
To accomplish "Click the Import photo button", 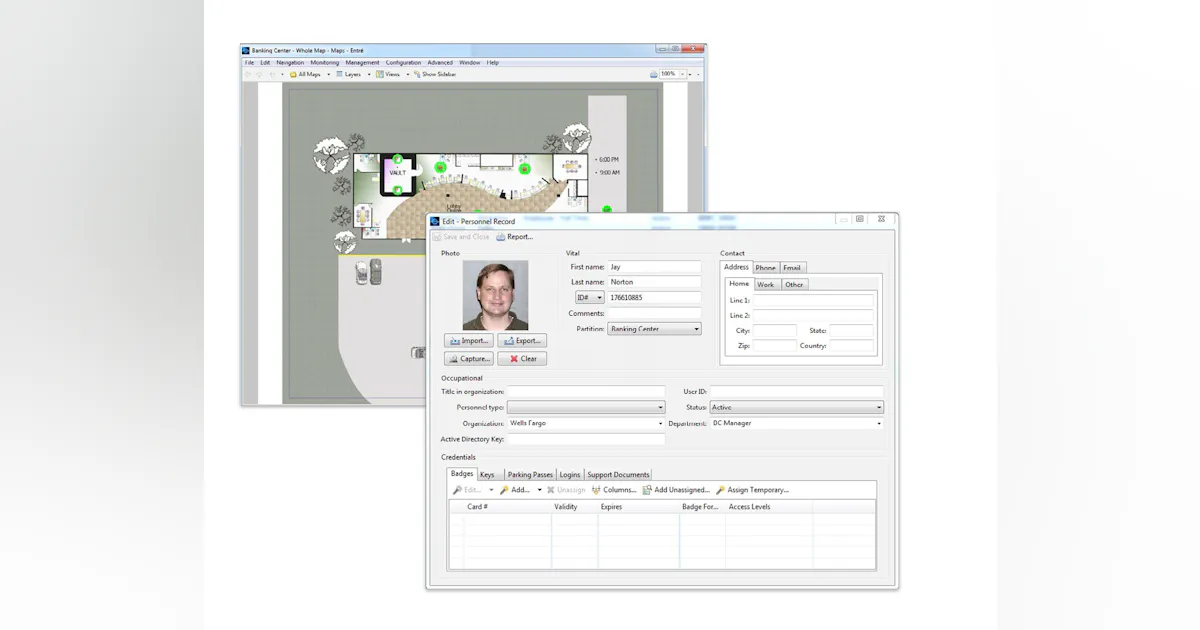I will coord(469,341).
